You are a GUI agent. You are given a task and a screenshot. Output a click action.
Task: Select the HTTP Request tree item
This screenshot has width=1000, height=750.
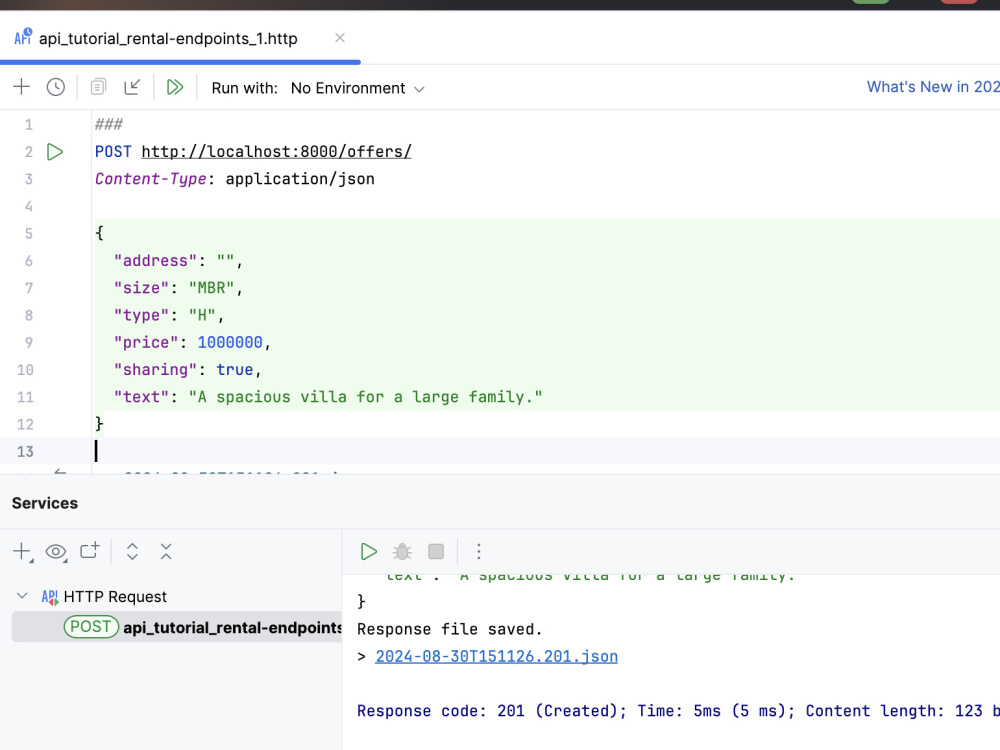pyautogui.click(x=115, y=597)
